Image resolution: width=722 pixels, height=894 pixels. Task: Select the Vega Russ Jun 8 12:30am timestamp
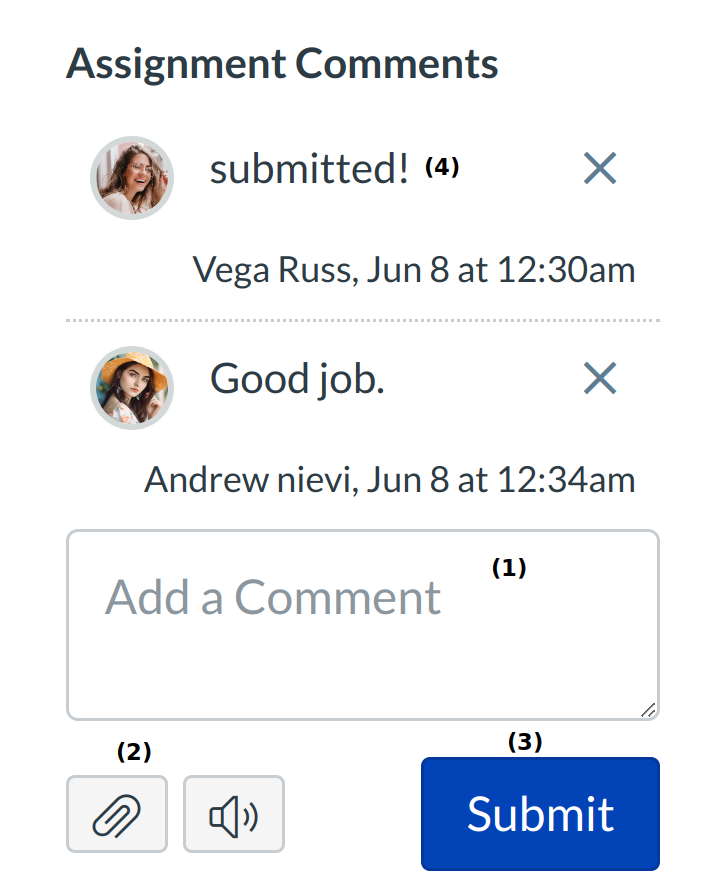coord(413,270)
